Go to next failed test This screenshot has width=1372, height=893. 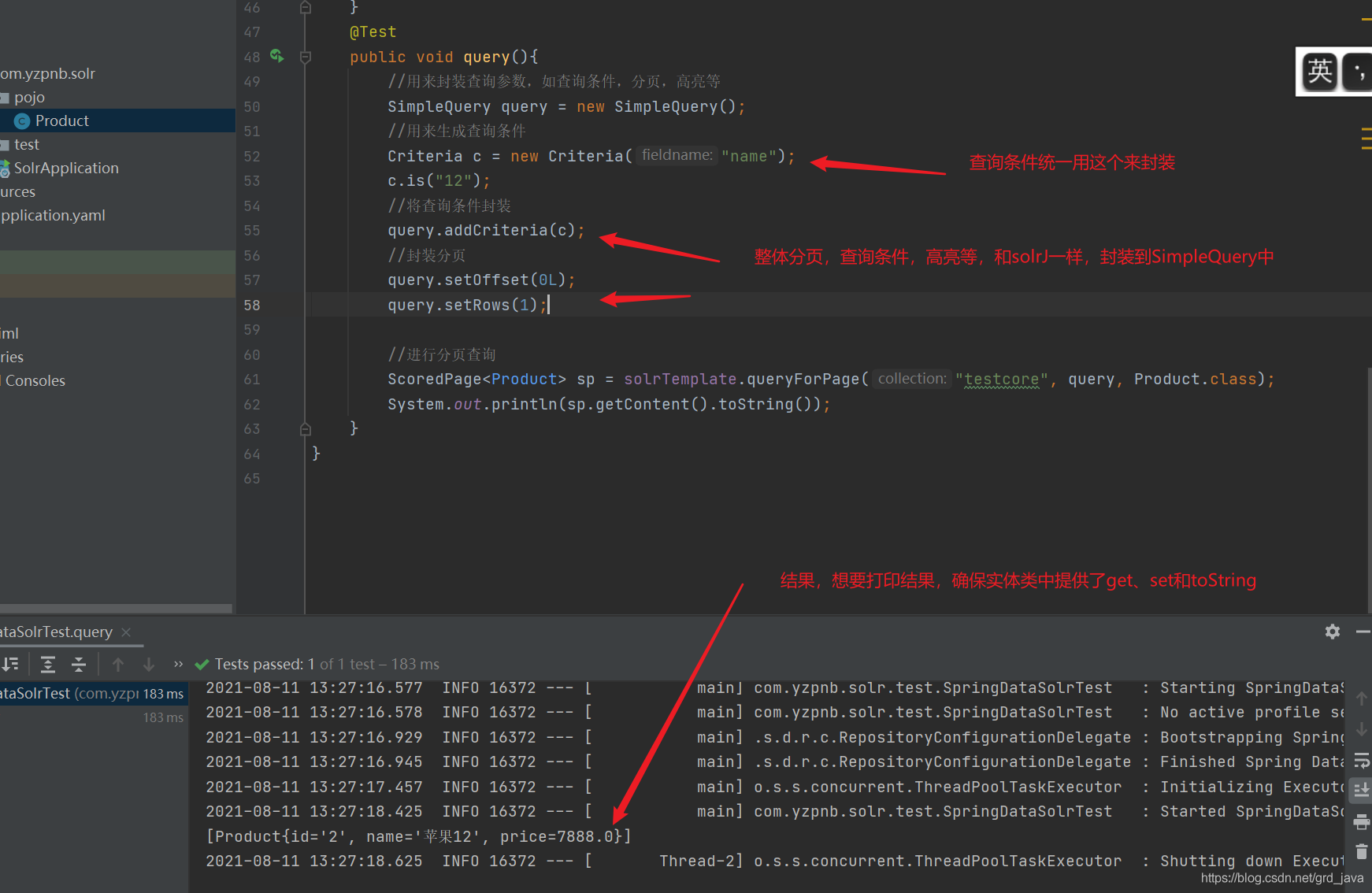[x=148, y=664]
